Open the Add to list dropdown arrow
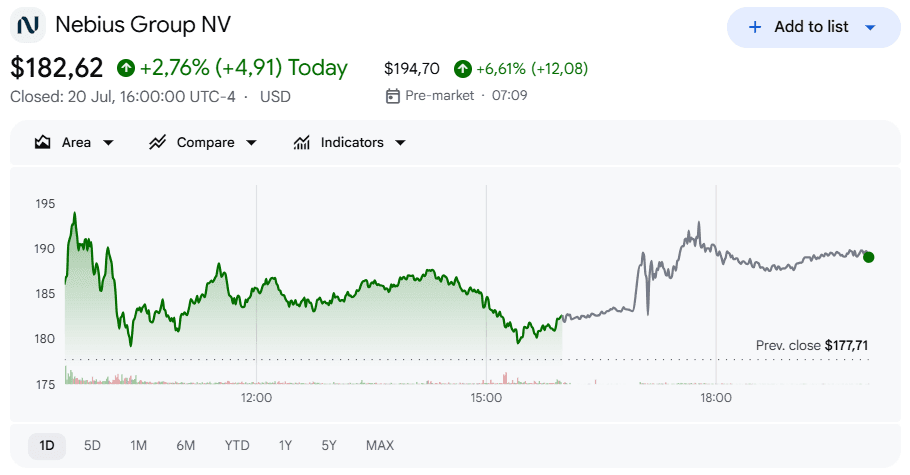This screenshot has height=475, width=910. click(870, 27)
